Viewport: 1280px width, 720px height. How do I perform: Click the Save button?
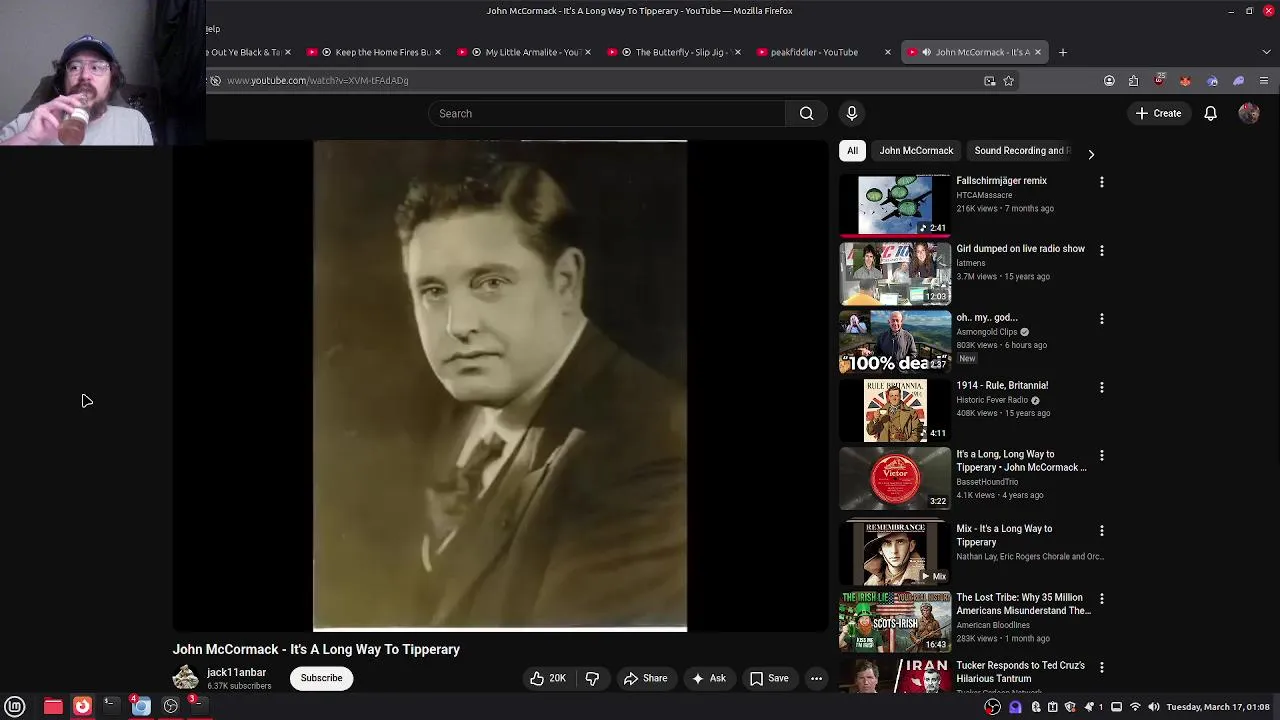coord(769,678)
